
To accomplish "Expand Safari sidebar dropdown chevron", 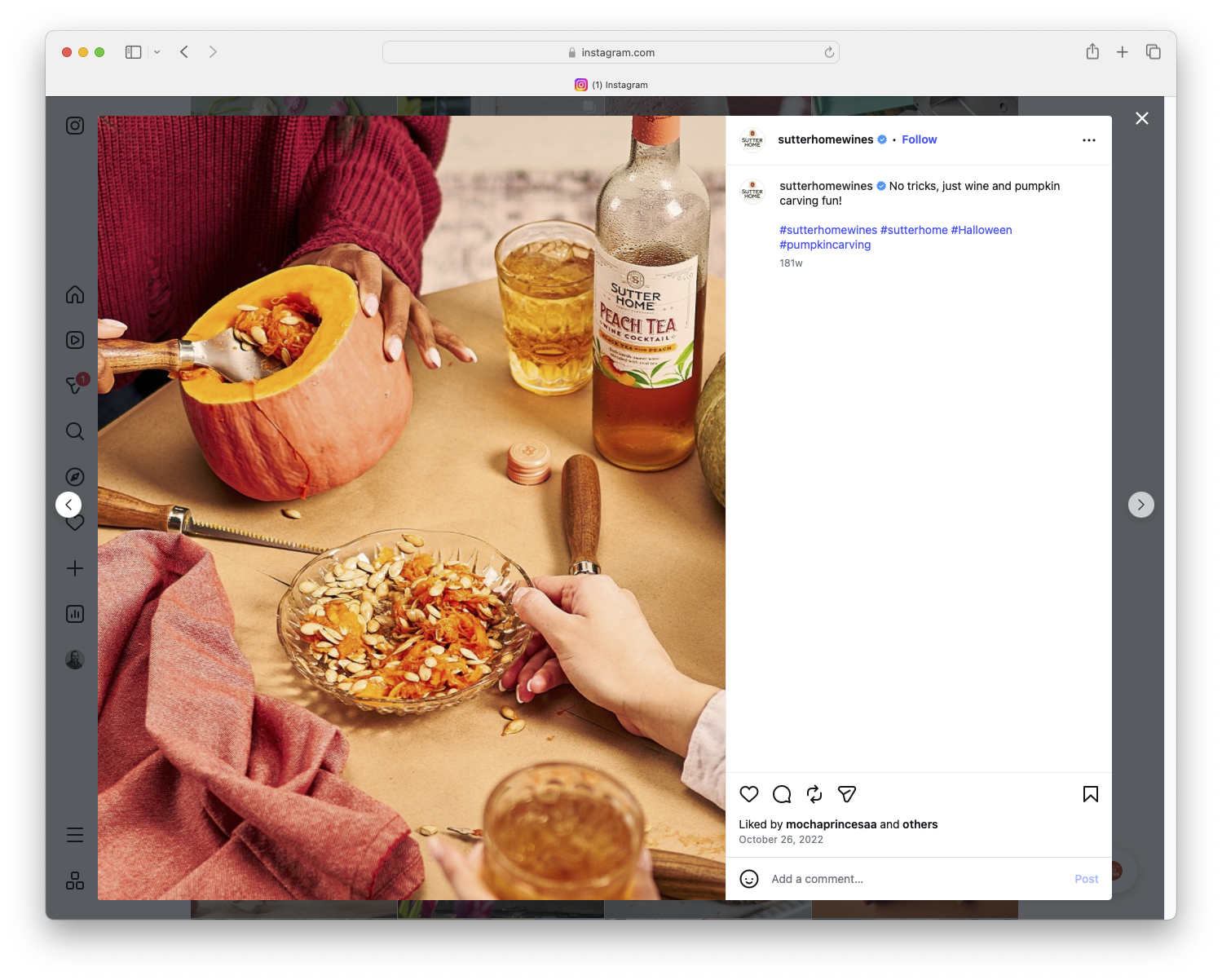I will point(157,52).
